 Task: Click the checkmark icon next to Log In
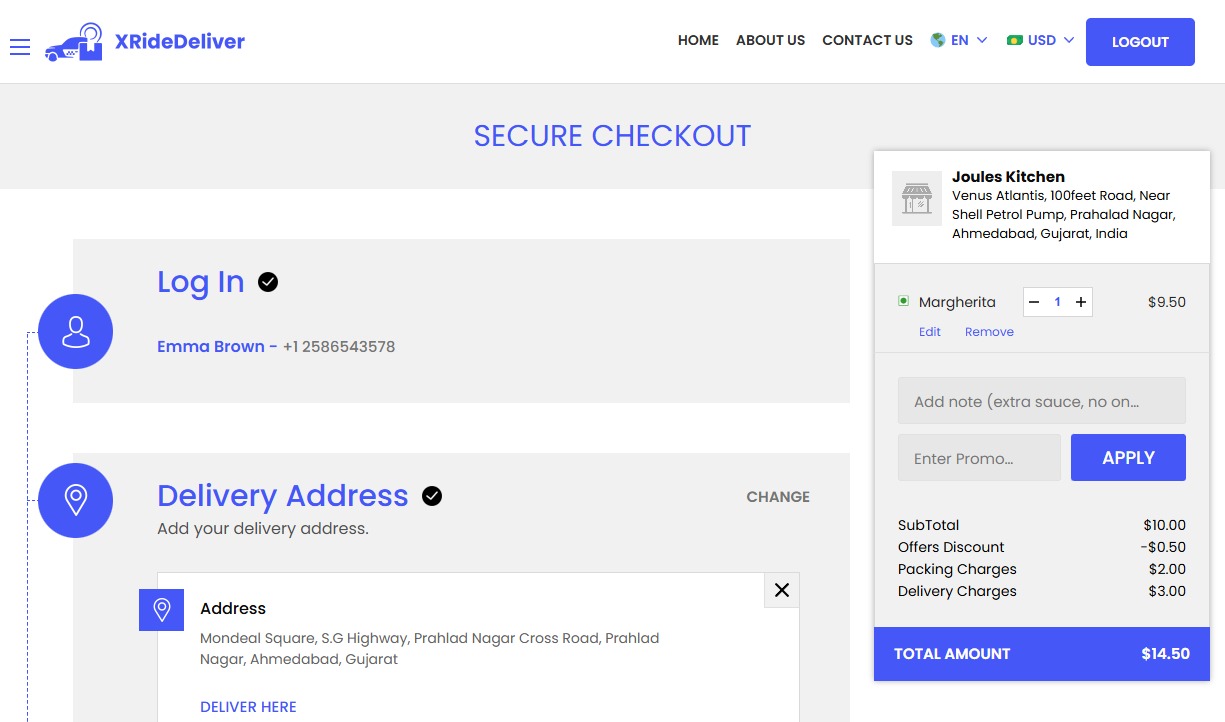267,282
